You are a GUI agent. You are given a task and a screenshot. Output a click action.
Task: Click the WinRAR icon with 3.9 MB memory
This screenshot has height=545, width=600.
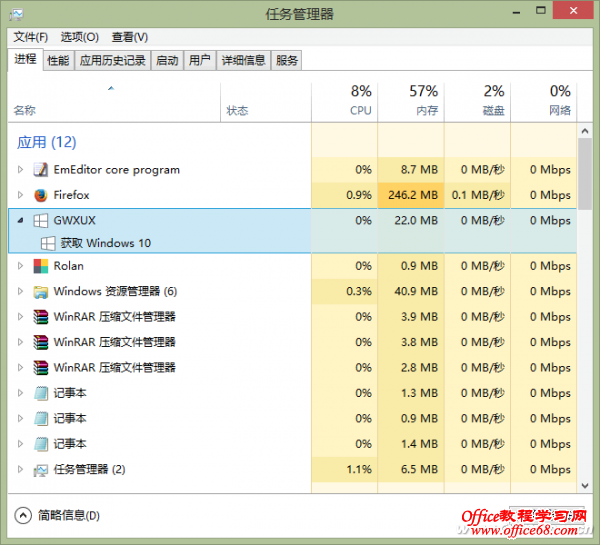coord(41,317)
